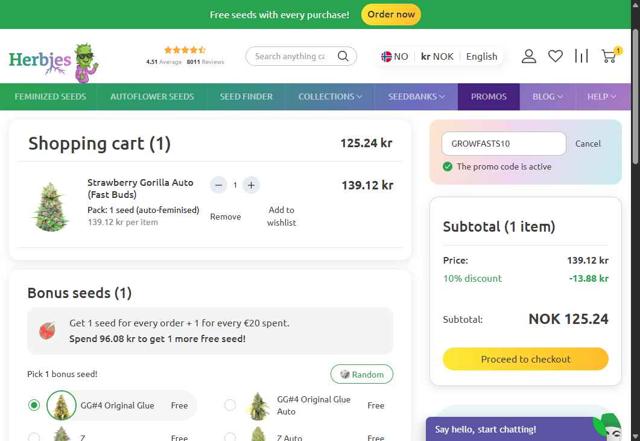Open Strawberry Gorilla Auto product title
Image resolution: width=640 pixels, height=441 pixels.
click(x=140, y=188)
